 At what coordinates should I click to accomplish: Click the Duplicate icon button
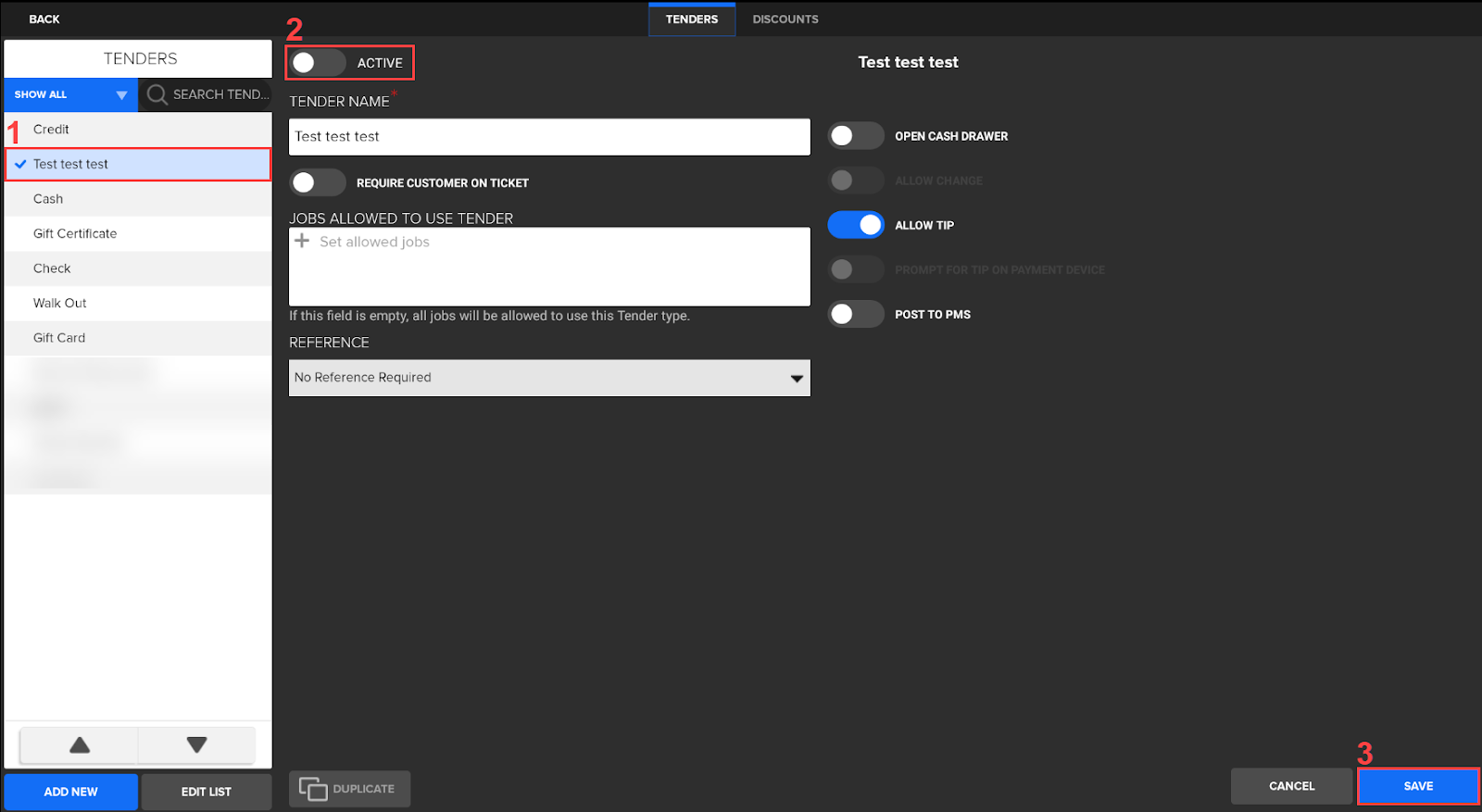pyautogui.click(x=313, y=789)
